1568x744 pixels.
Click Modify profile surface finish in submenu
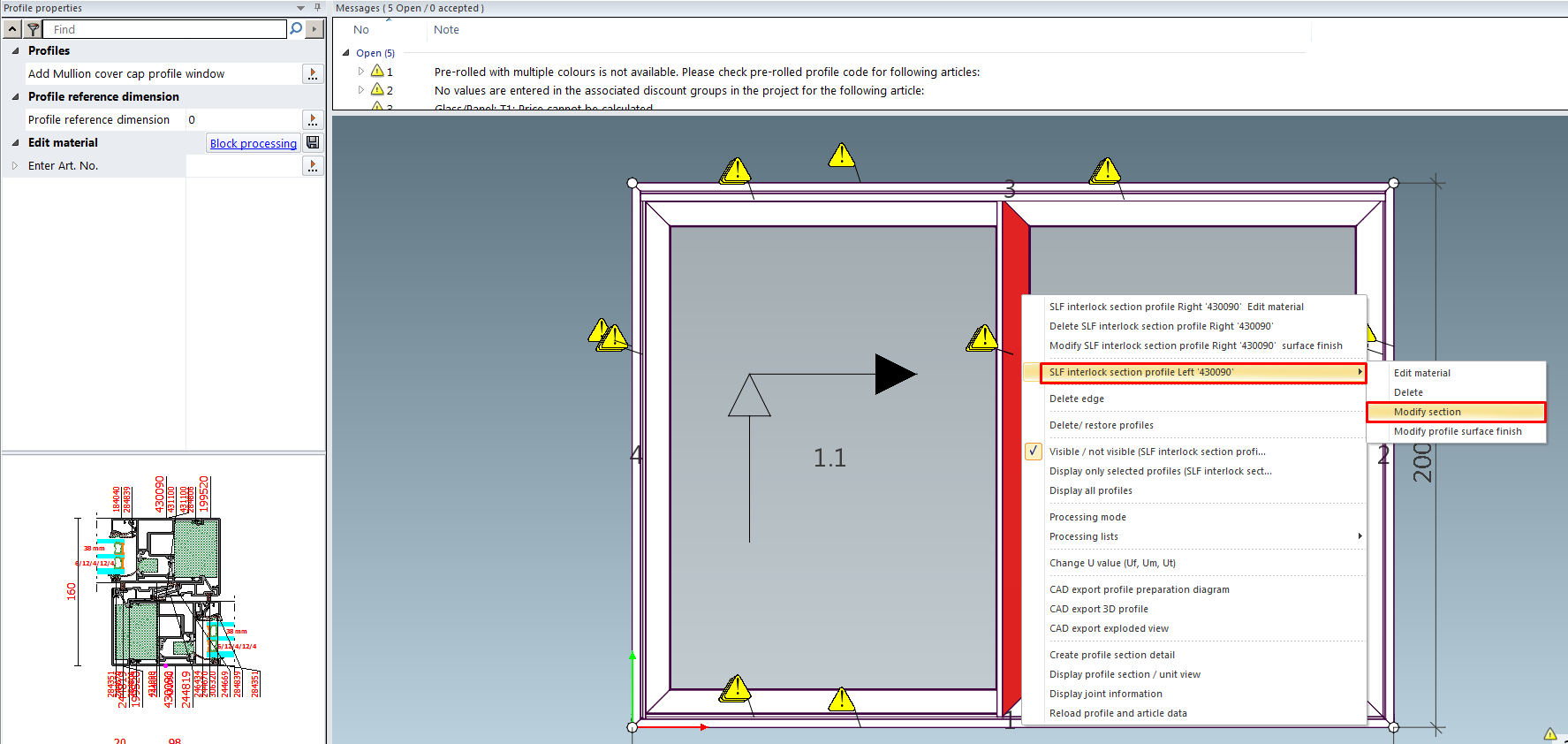(1457, 431)
